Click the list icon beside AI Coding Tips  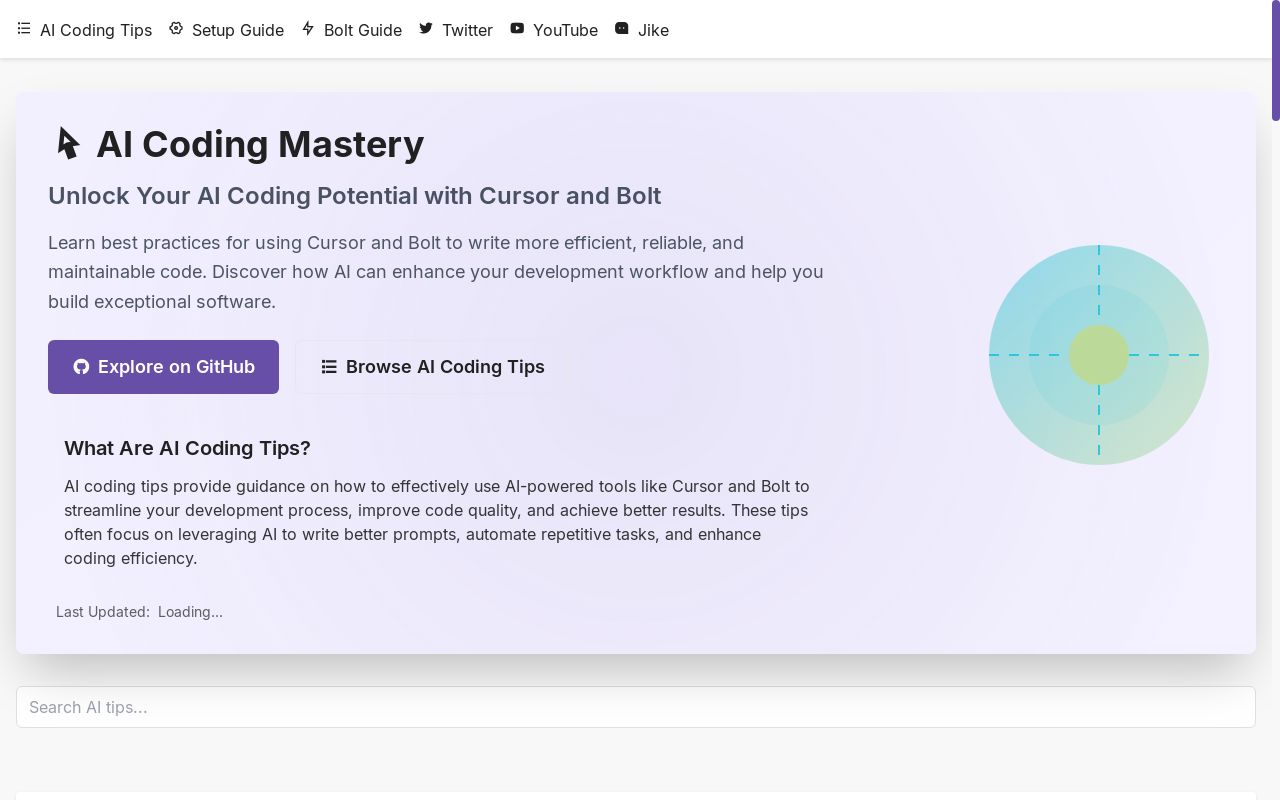tap(24, 29)
